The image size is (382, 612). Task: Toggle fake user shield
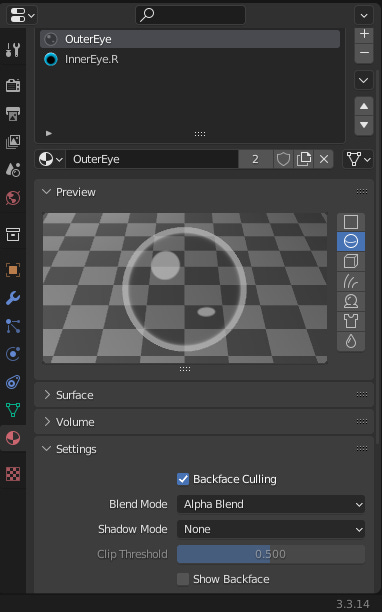283,159
